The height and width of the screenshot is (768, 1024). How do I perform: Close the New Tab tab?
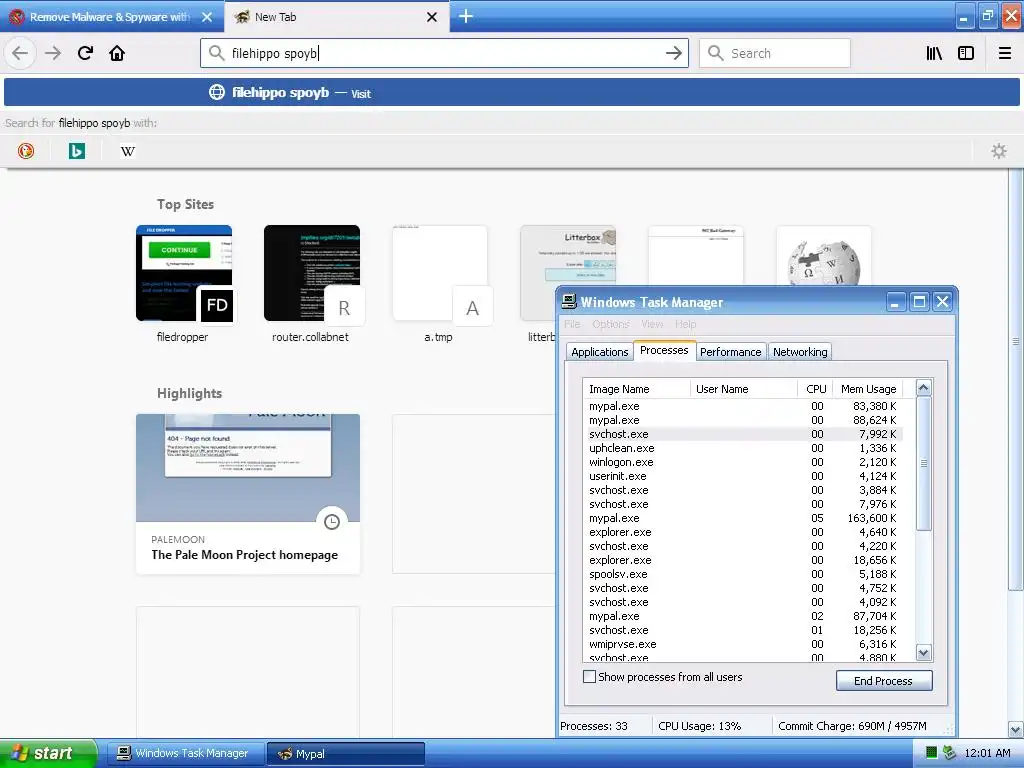pos(432,17)
